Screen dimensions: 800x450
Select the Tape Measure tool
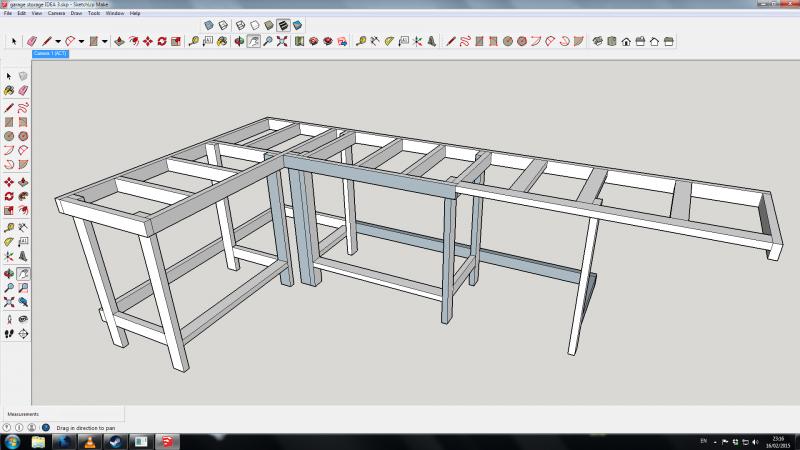tap(193, 41)
